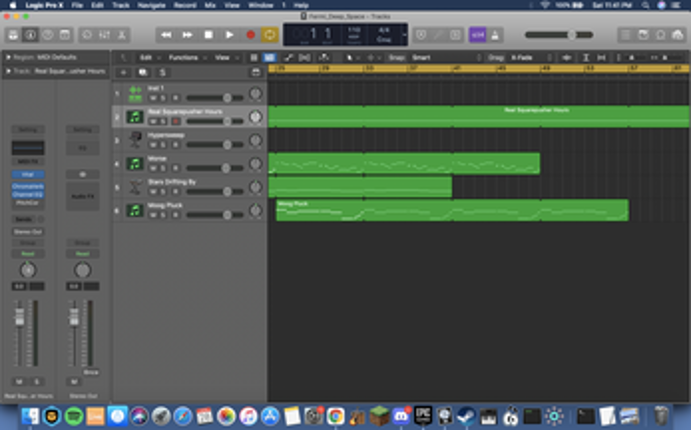691x430 pixels.
Task: Open the File menu
Action: 77,5
